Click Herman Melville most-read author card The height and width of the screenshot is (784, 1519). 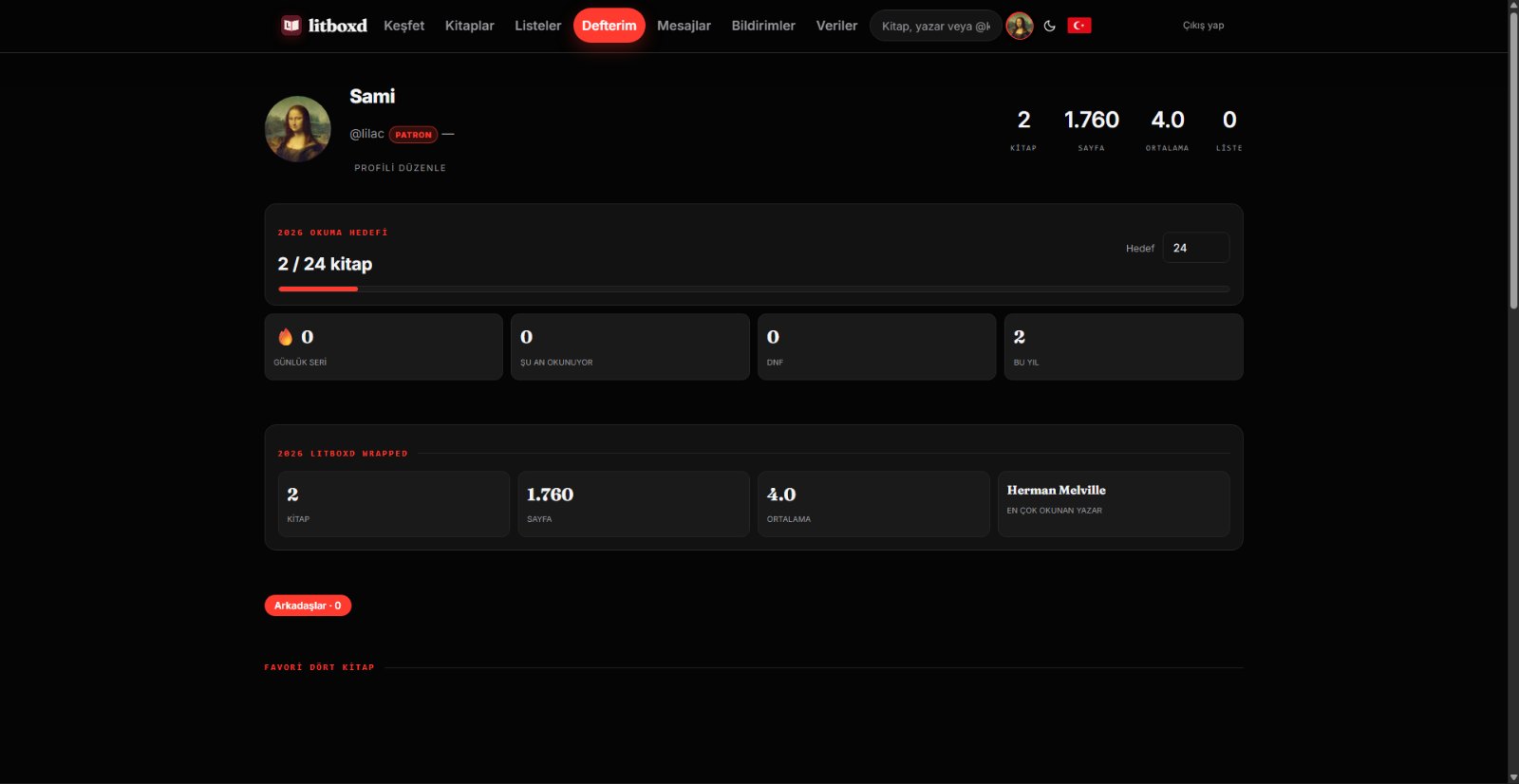(x=1114, y=504)
